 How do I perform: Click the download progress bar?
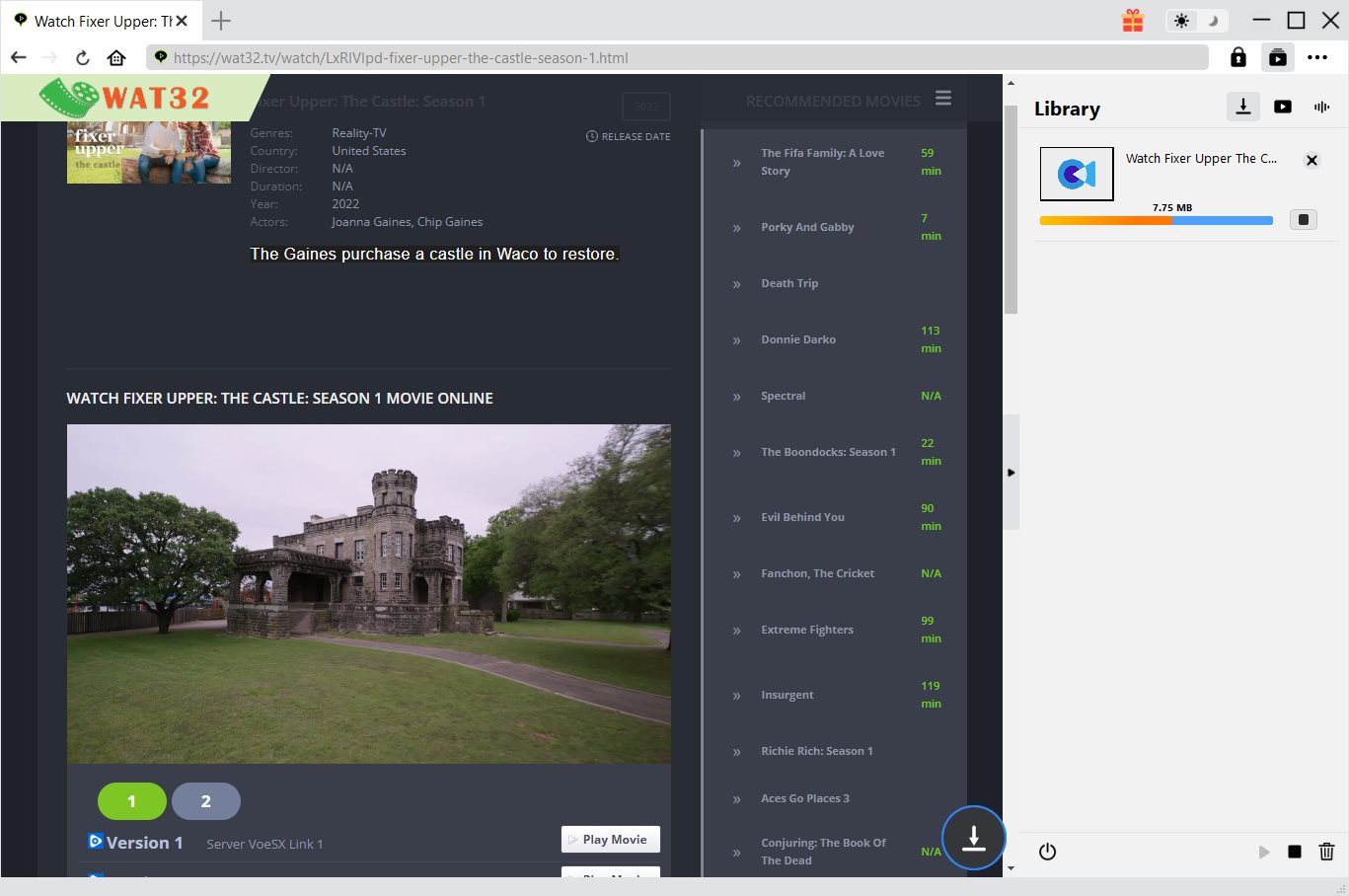pyautogui.click(x=1156, y=221)
